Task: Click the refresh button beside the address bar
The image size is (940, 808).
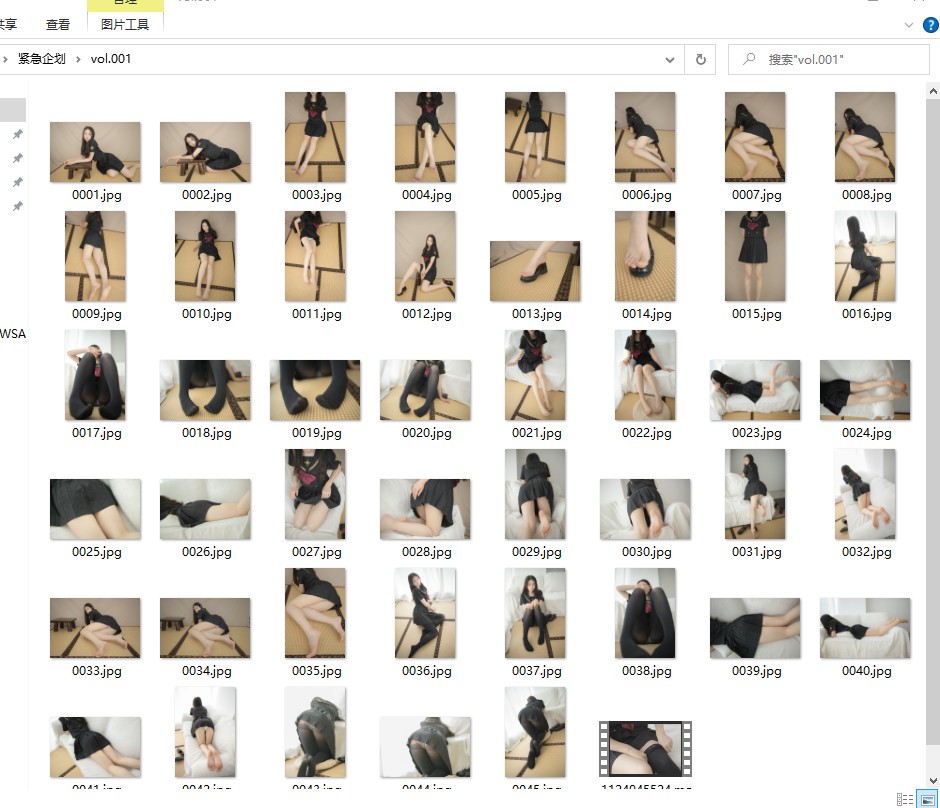Action: pyautogui.click(x=700, y=59)
